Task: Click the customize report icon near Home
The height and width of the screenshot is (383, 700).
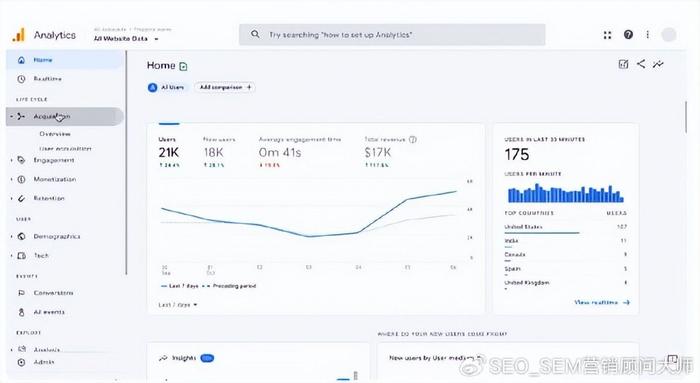Action: [x=623, y=64]
